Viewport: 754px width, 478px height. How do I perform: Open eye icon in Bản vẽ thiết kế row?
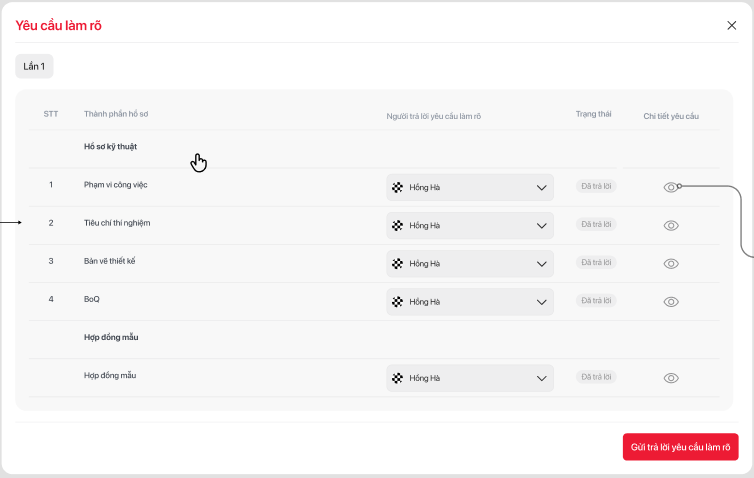671,263
